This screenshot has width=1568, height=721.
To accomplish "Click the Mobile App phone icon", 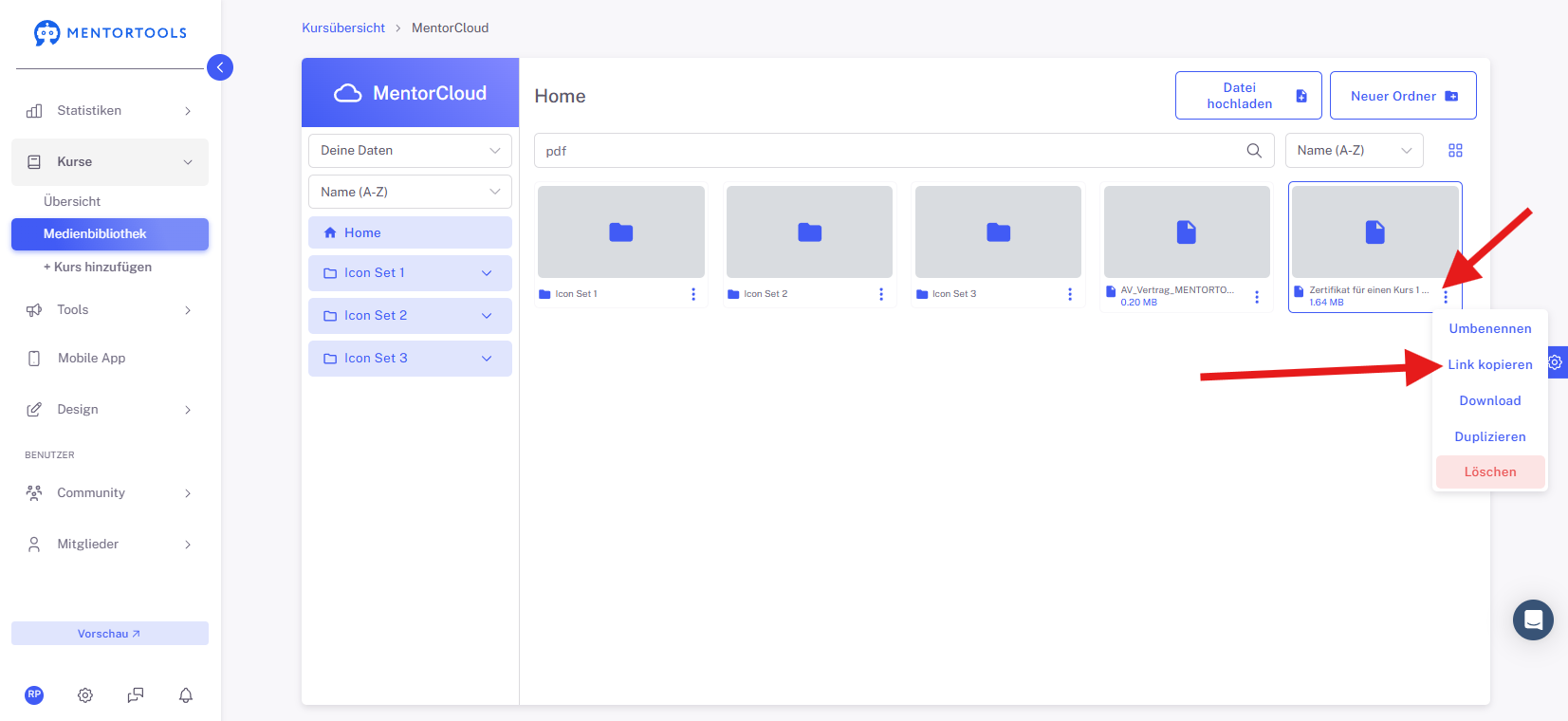I will 34,359.
